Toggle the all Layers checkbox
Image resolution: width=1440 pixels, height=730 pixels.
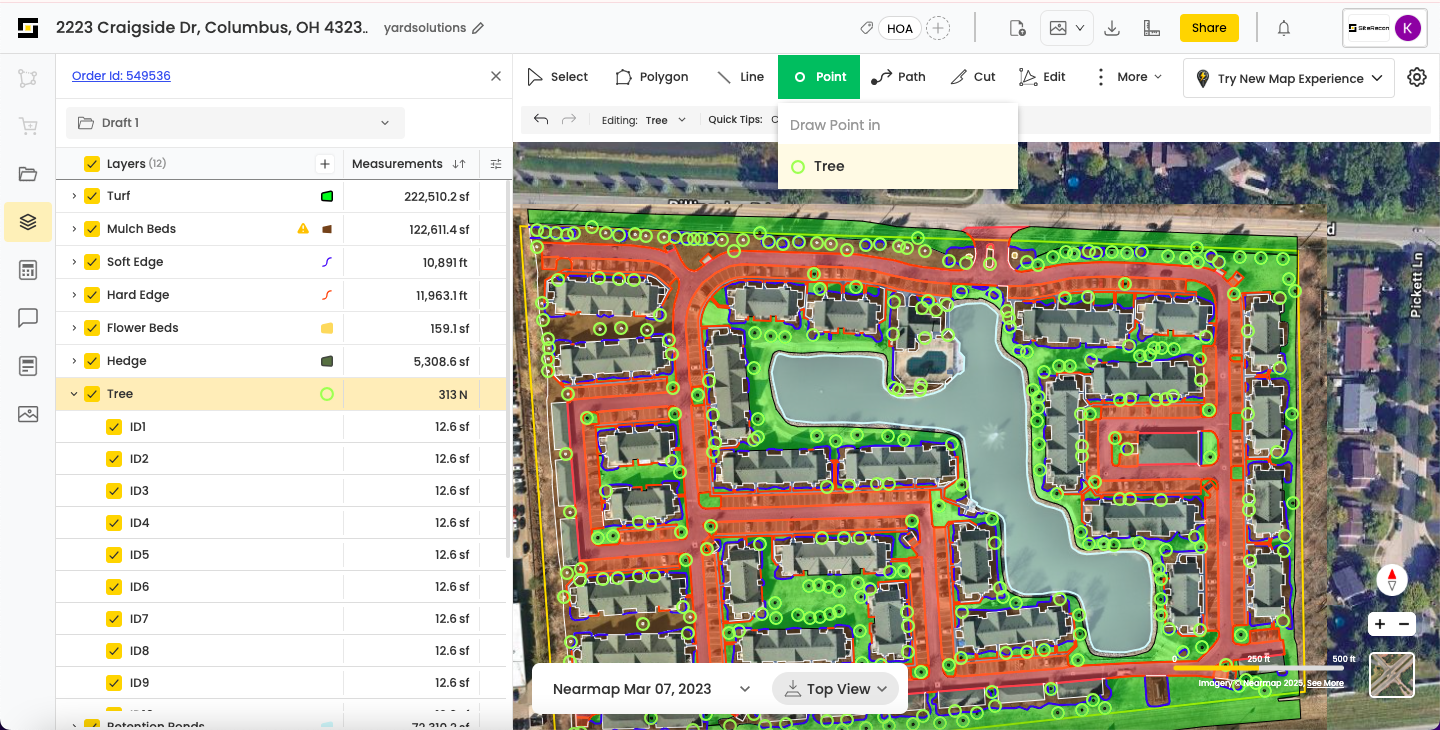(x=92, y=164)
